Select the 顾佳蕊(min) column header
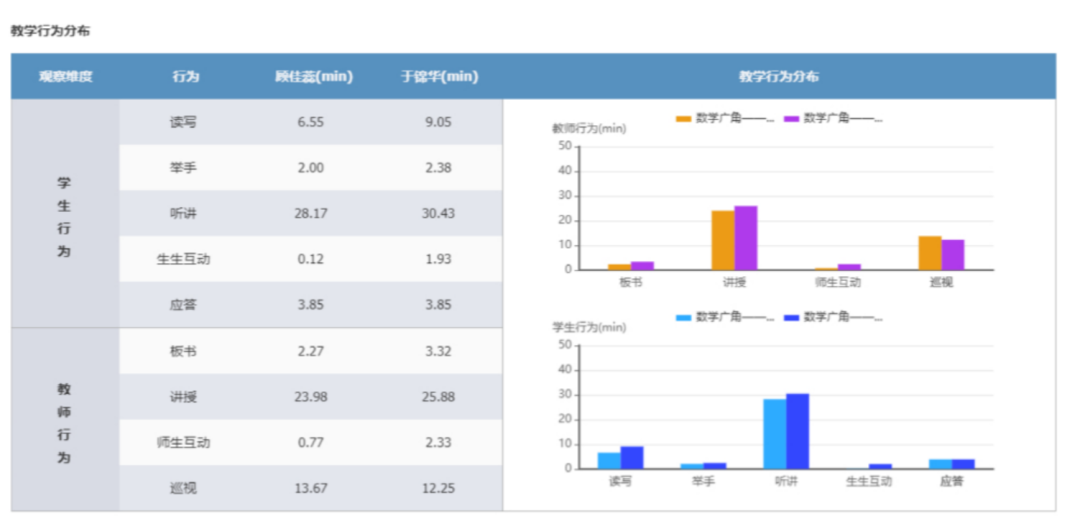 tap(313, 77)
